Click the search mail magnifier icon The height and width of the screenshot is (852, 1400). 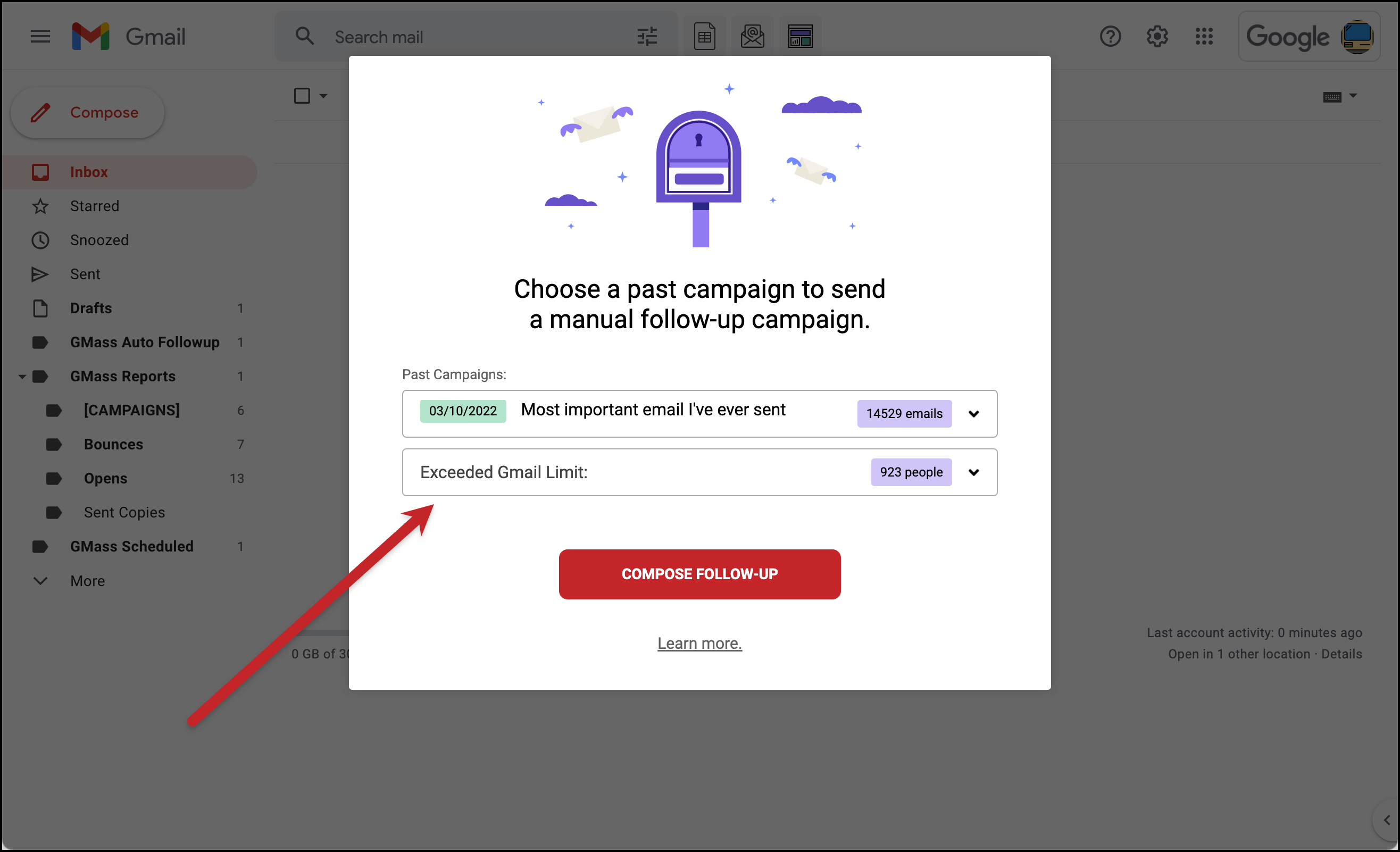[304, 36]
